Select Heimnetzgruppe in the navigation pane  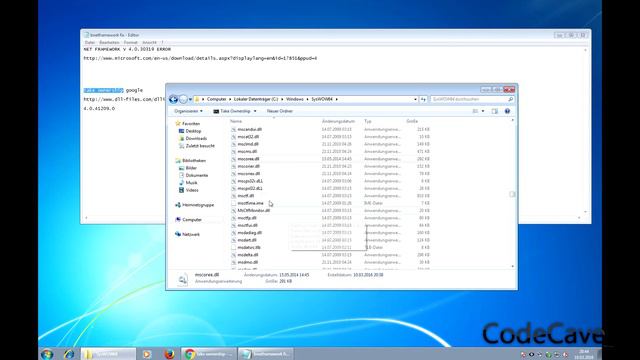[198, 205]
